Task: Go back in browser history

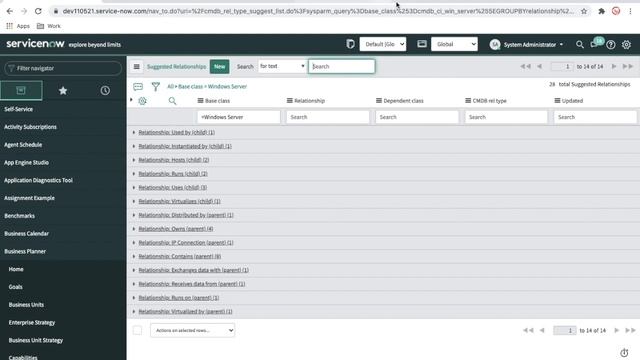Action: pyautogui.click(x=9, y=11)
